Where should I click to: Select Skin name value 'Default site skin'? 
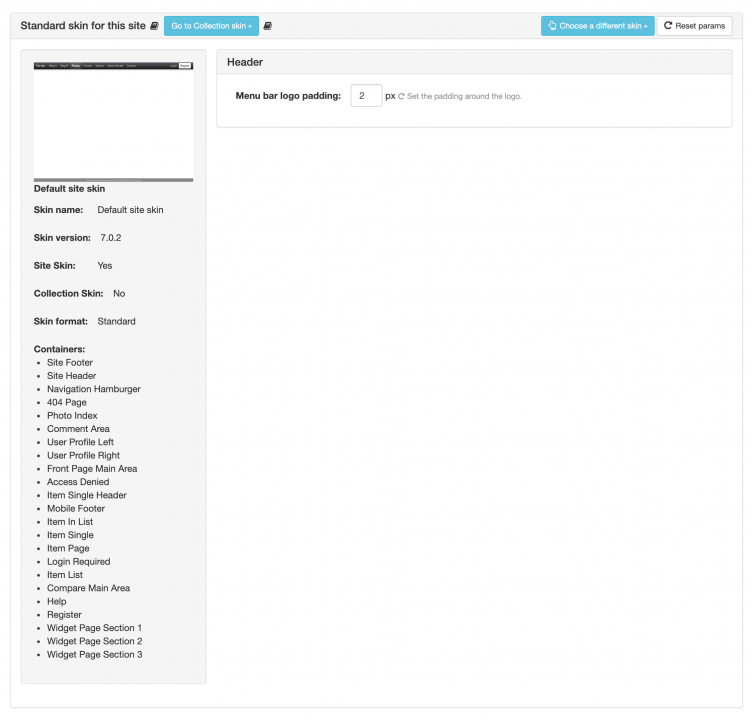click(x=130, y=210)
